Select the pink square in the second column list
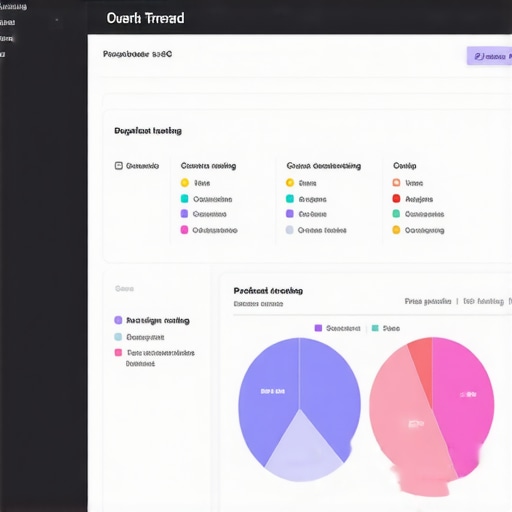Viewport: 512px width, 512px height. tap(184, 230)
